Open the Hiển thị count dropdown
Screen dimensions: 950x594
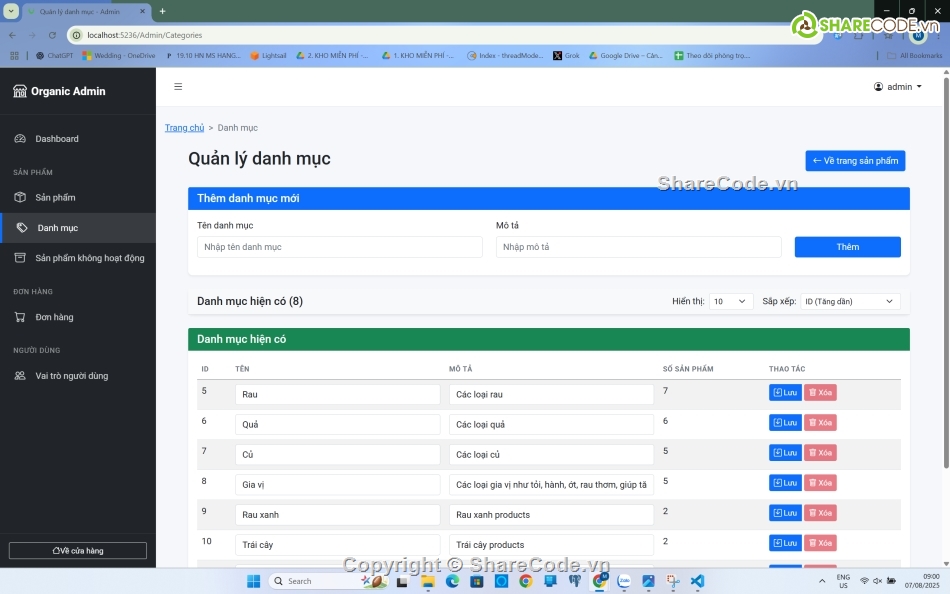coord(731,301)
